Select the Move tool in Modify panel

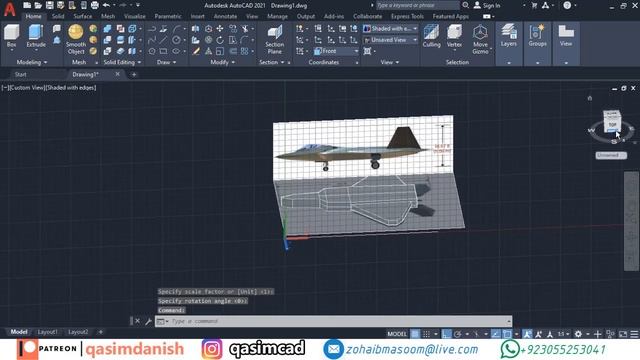[220, 29]
